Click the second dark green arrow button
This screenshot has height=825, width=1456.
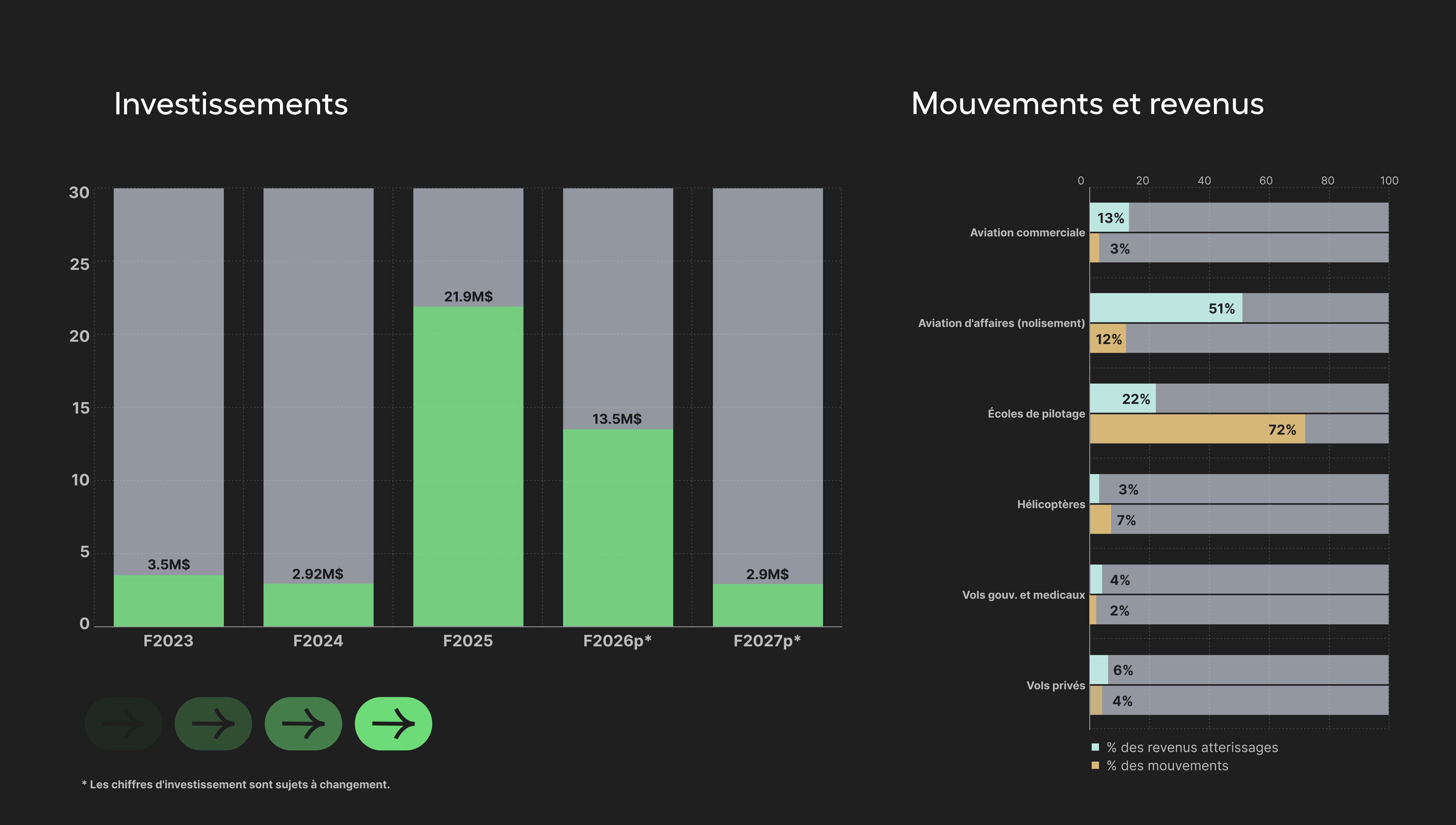click(213, 724)
